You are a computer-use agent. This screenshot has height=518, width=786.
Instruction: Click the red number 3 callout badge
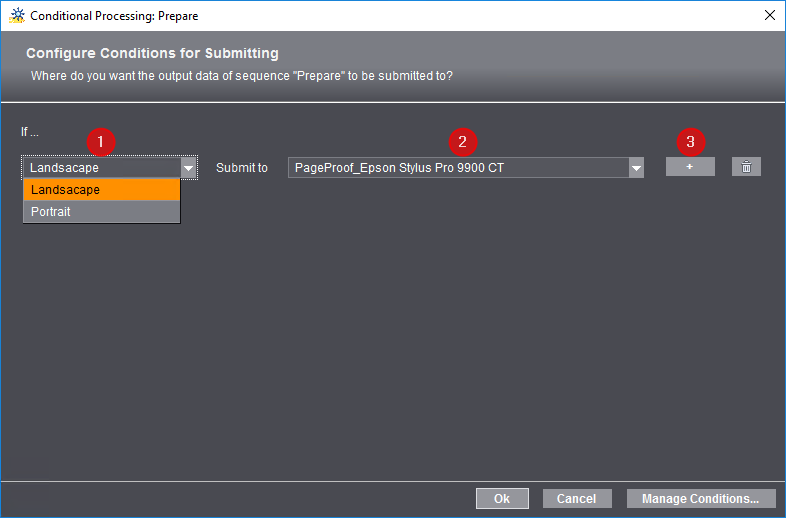pos(690,142)
